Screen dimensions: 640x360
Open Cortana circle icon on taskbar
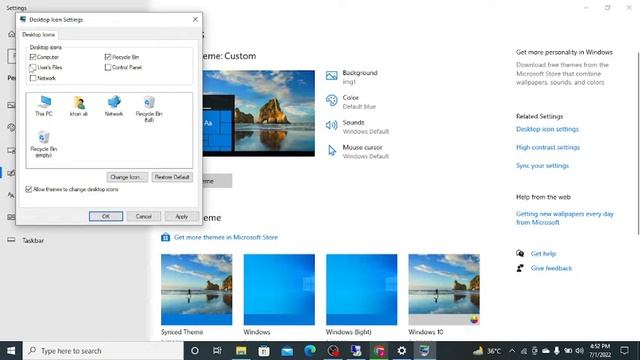point(195,351)
